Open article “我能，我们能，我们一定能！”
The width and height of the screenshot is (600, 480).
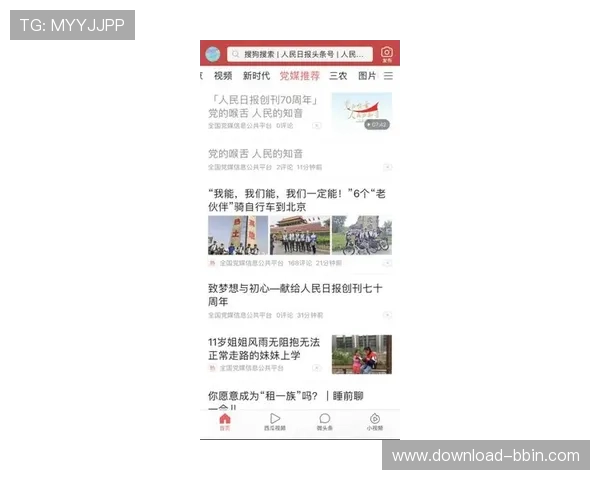click(x=297, y=200)
